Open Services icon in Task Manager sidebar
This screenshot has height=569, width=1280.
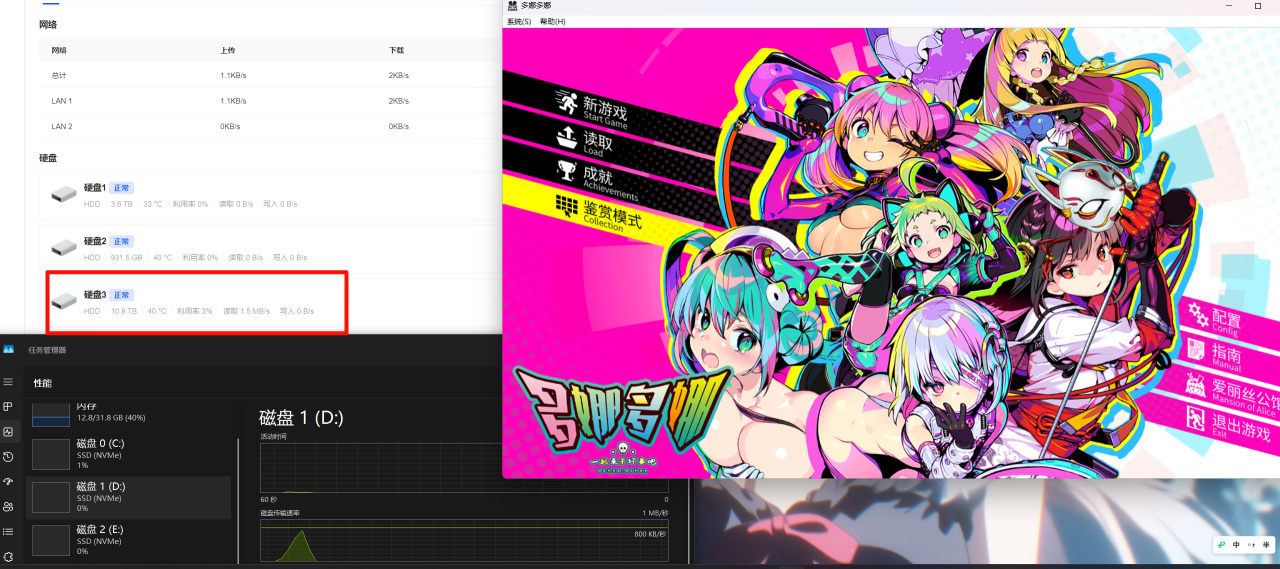click(x=8, y=556)
